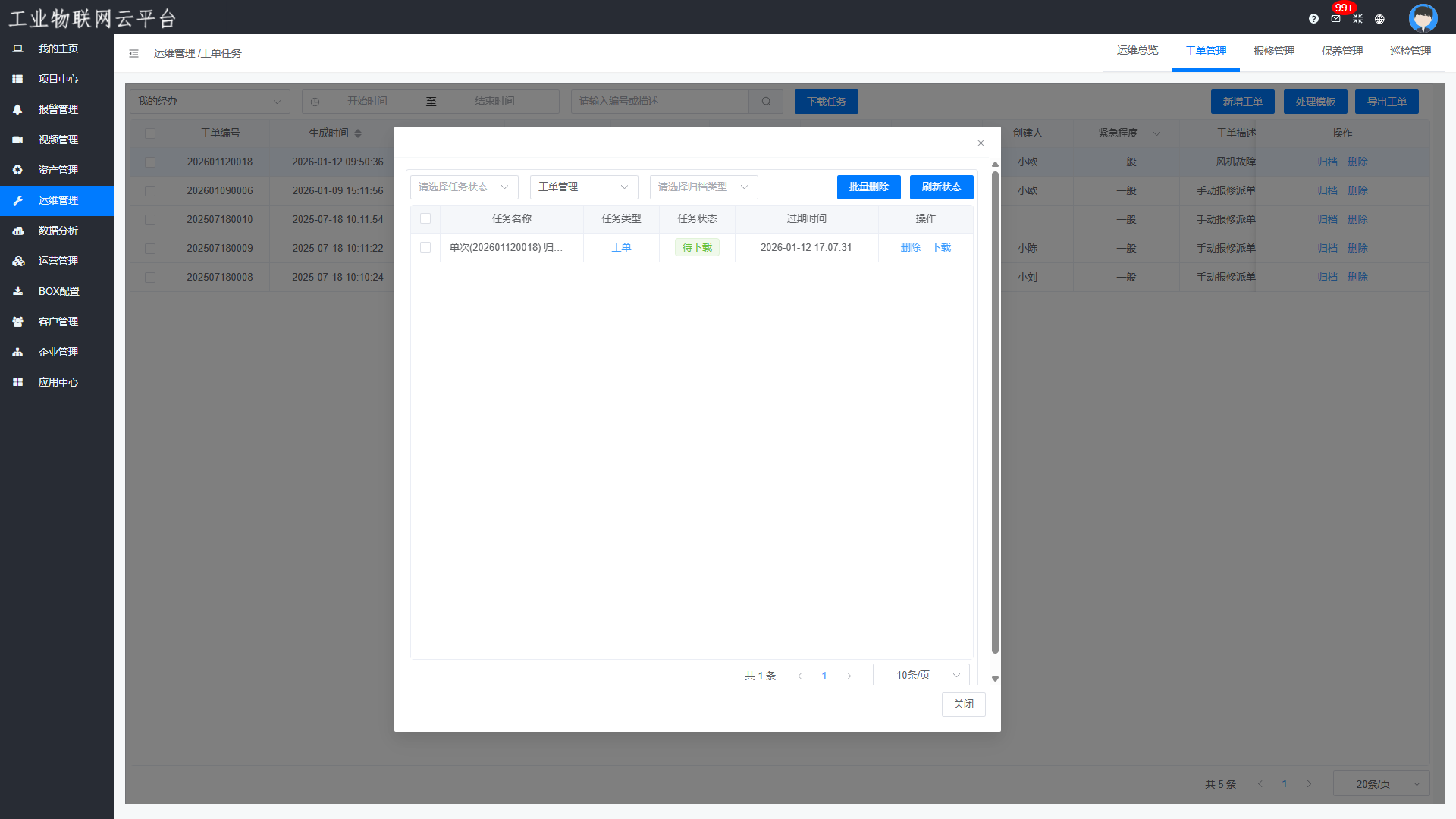Open 报警管理 from the sidebar

[58, 109]
